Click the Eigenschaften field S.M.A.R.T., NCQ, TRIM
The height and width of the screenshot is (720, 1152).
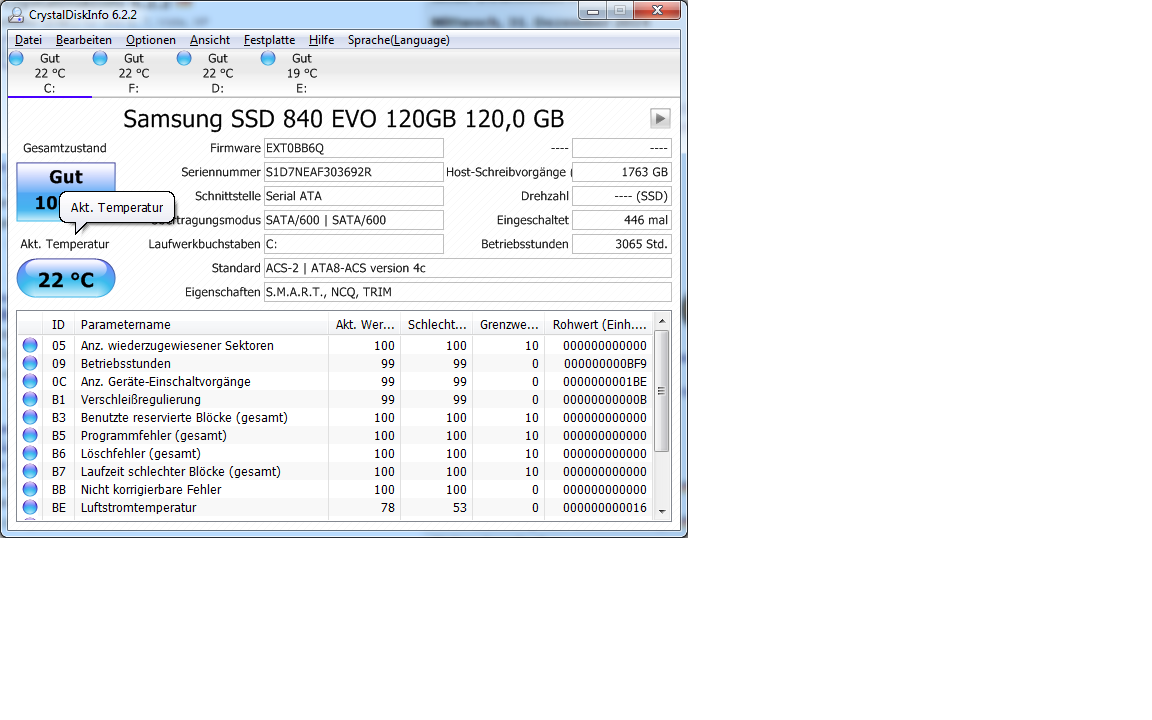click(467, 292)
